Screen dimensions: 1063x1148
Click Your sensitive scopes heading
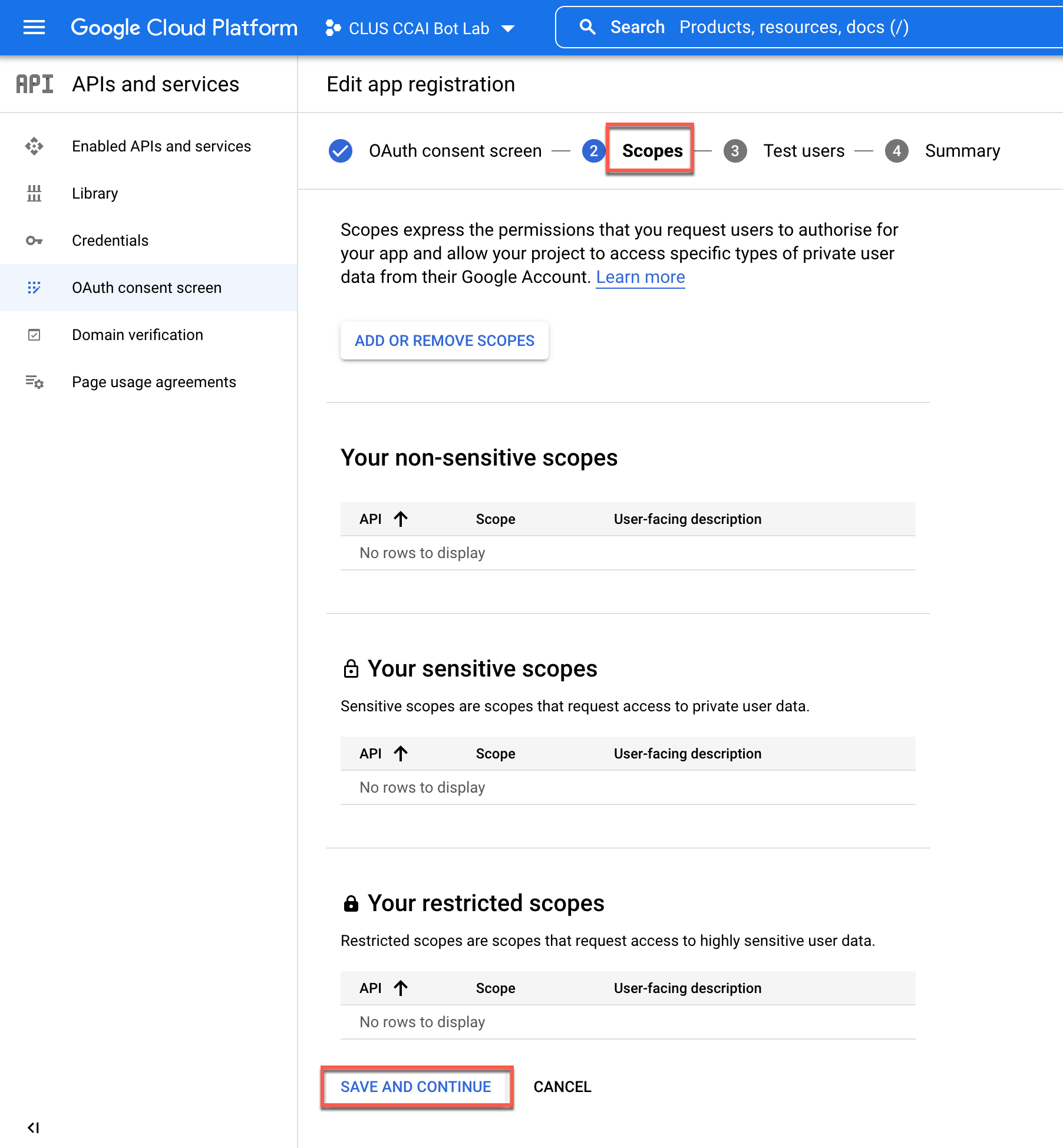483,669
